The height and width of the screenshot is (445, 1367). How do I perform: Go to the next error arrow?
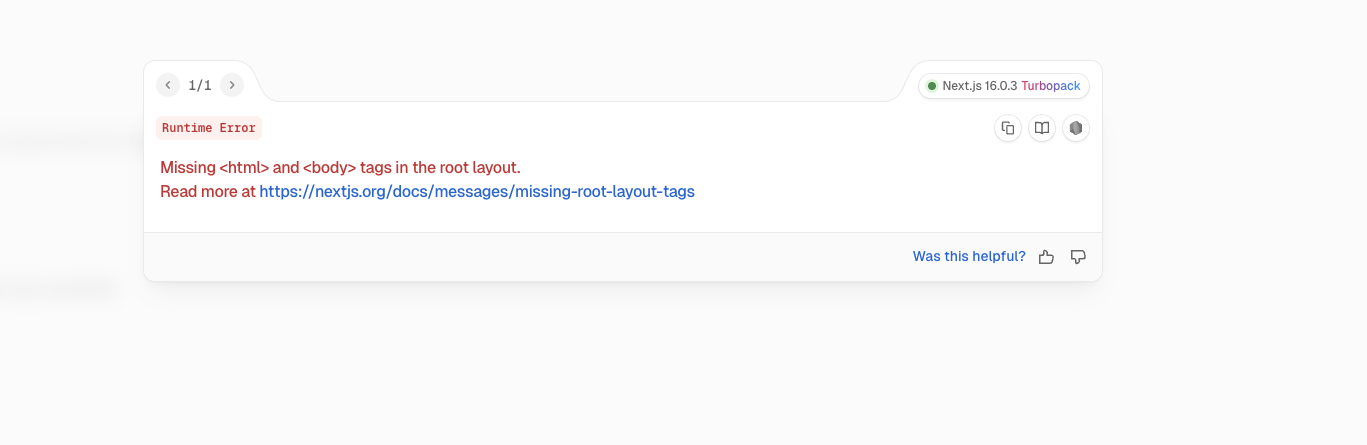[232, 85]
